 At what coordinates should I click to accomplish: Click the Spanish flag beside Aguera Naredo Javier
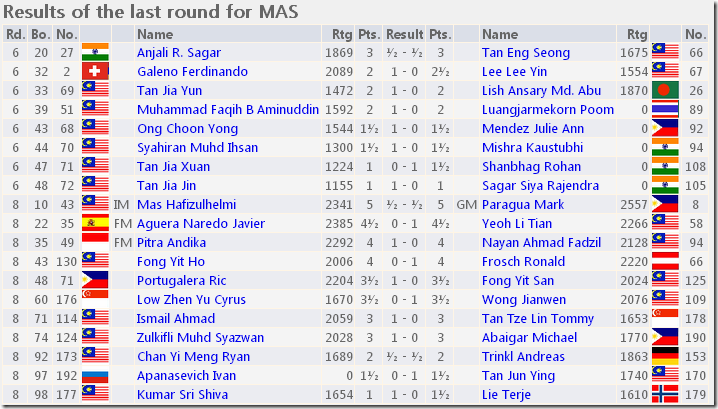(x=95, y=223)
